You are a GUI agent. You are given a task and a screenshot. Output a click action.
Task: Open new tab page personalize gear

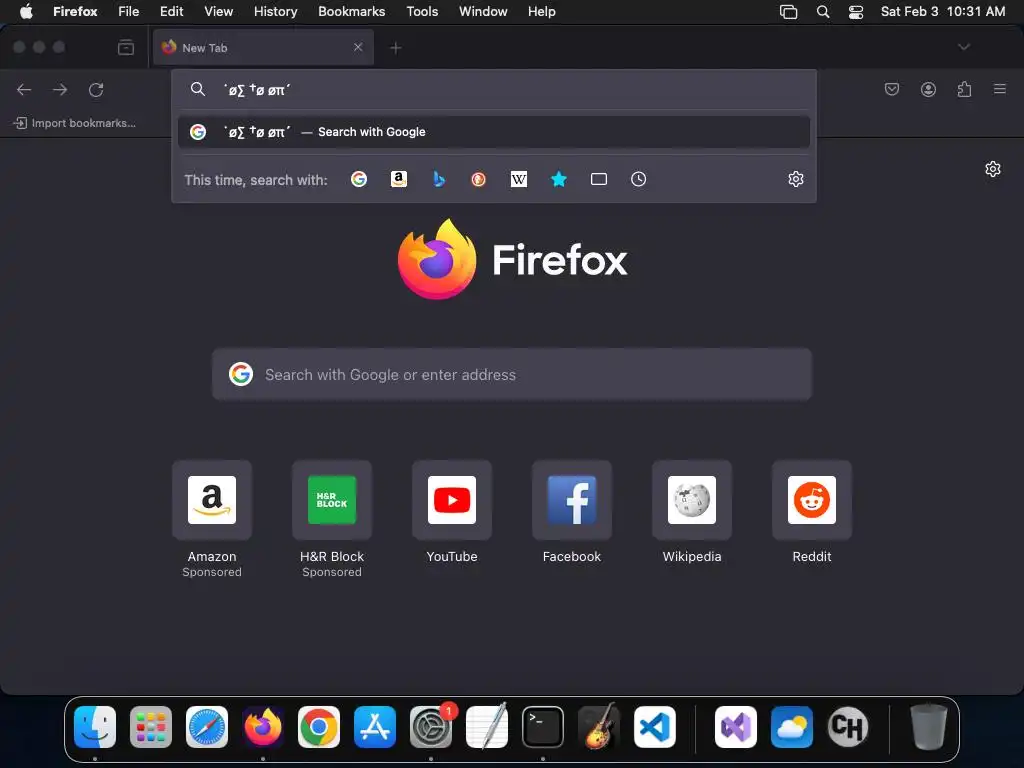point(993,169)
